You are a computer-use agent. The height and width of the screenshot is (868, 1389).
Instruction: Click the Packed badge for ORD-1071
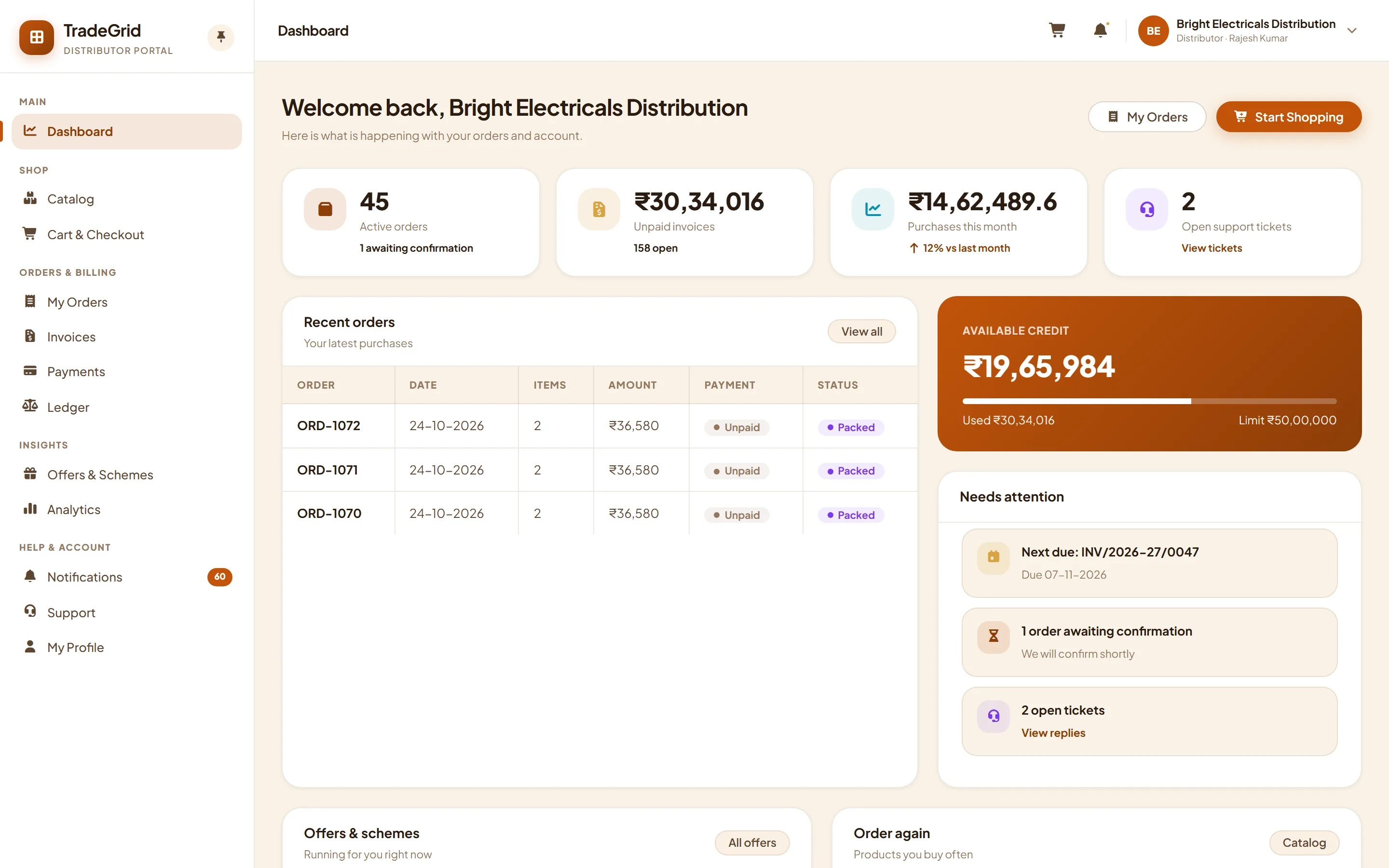851,471
